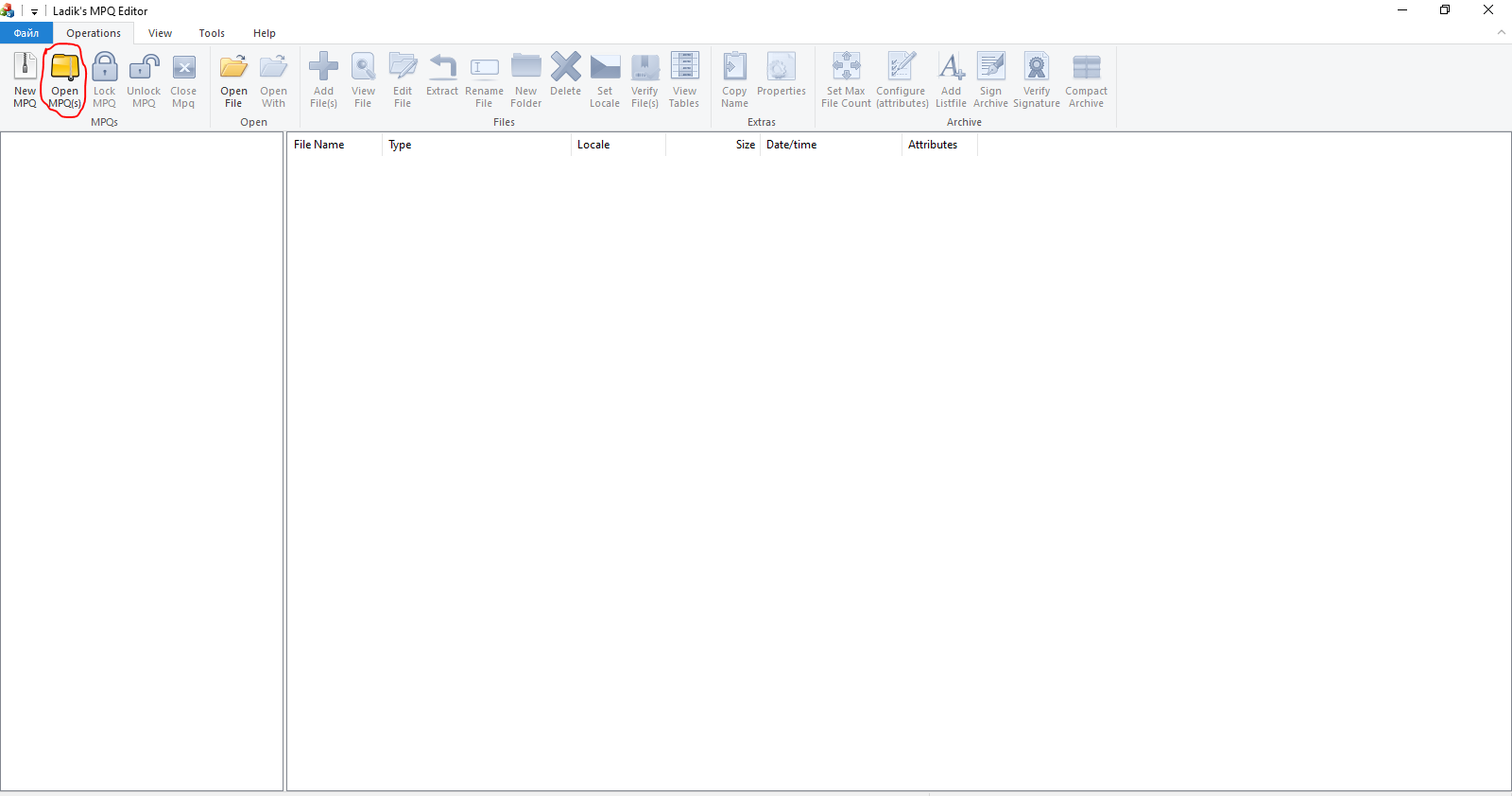Switch to the Help ribbon tab

click(265, 33)
